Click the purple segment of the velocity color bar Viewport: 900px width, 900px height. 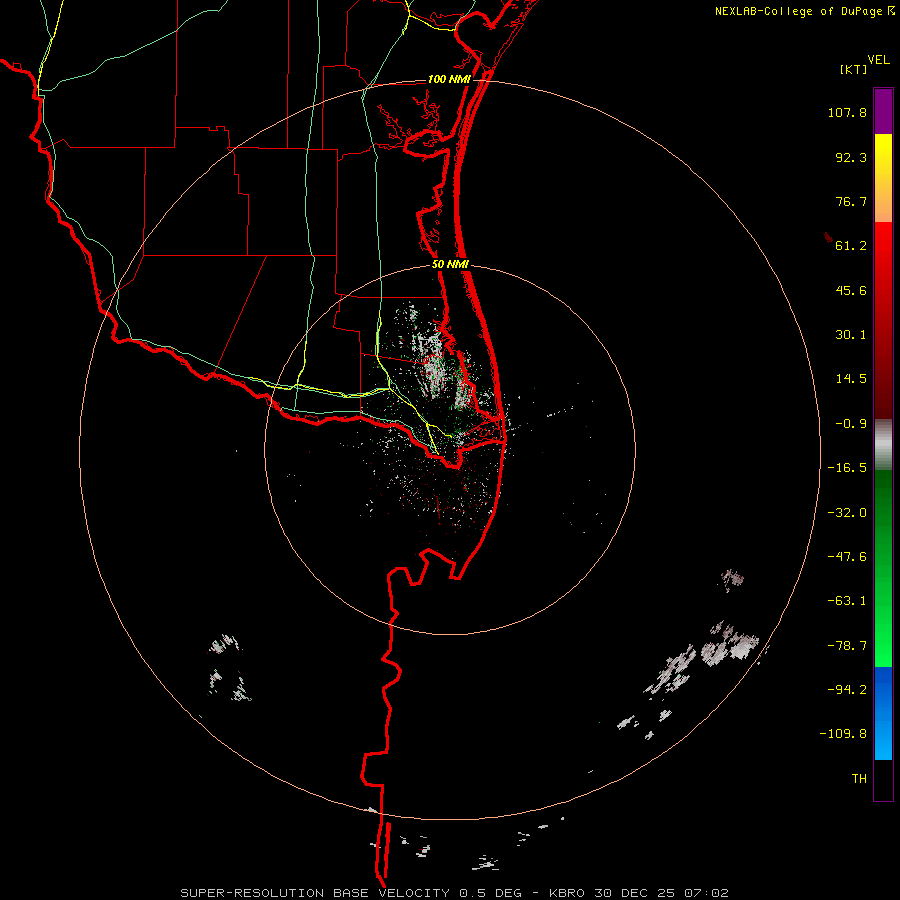click(883, 111)
